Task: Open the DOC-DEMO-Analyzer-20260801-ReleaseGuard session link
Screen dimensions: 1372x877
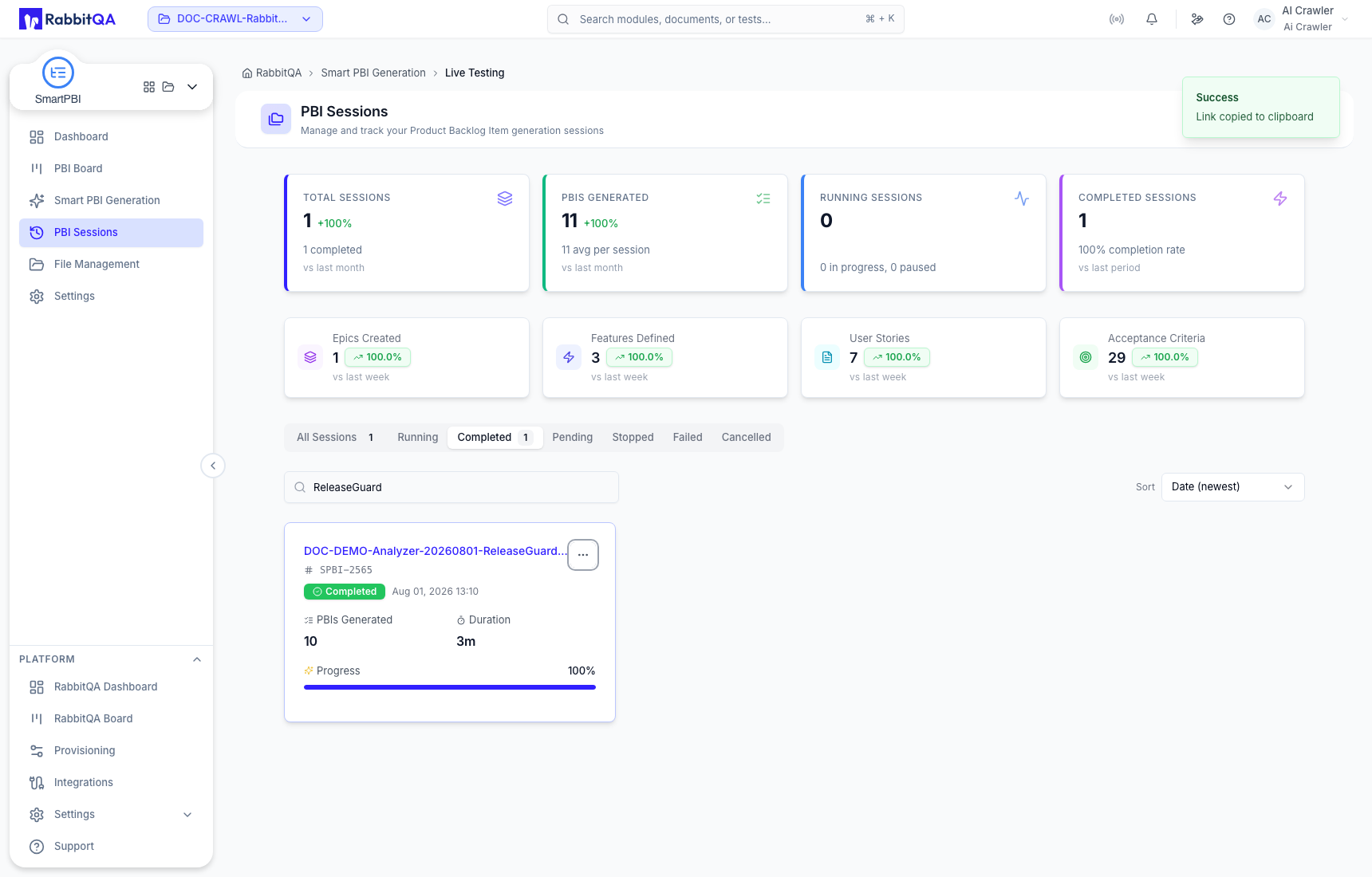Action: click(436, 551)
